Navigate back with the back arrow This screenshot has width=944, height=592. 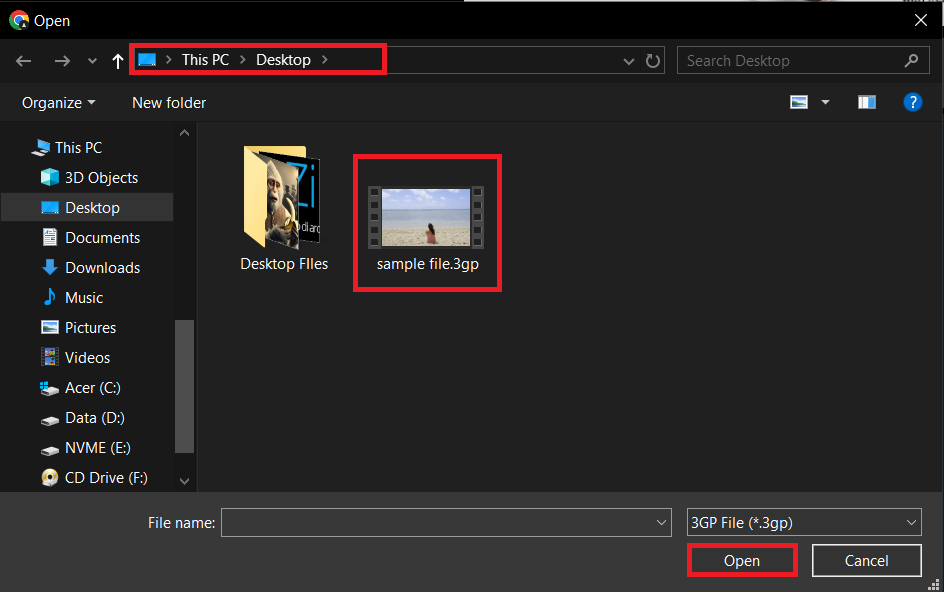pos(23,61)
